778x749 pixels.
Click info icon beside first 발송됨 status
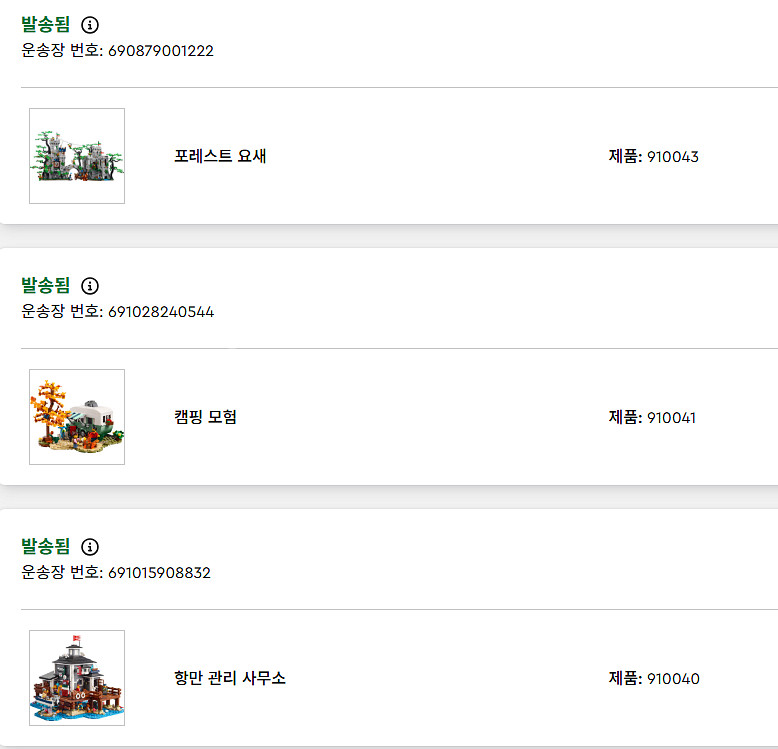[90, 25]
